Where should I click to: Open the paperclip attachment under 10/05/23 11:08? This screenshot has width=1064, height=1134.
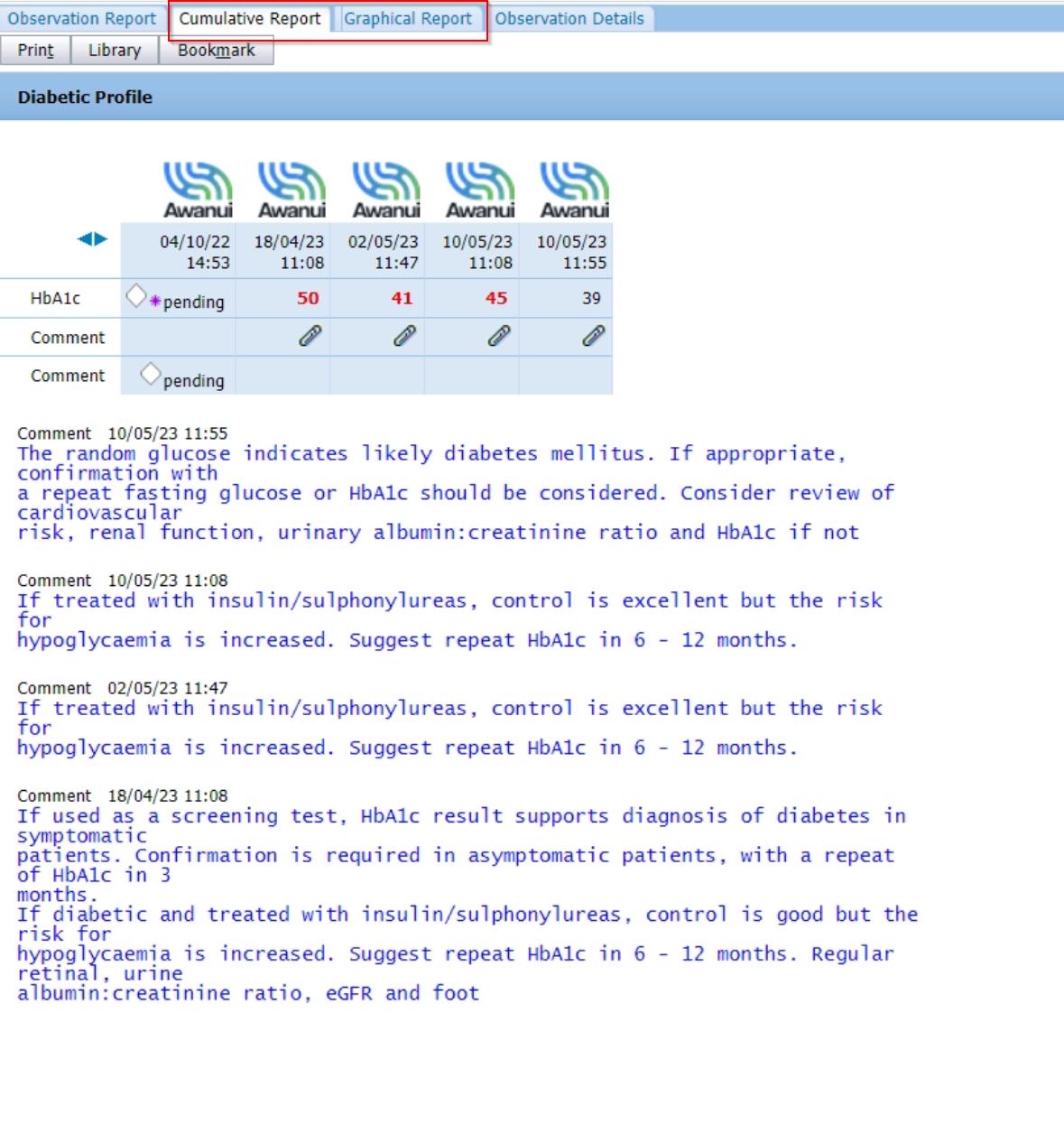click(x=497, y=336)
